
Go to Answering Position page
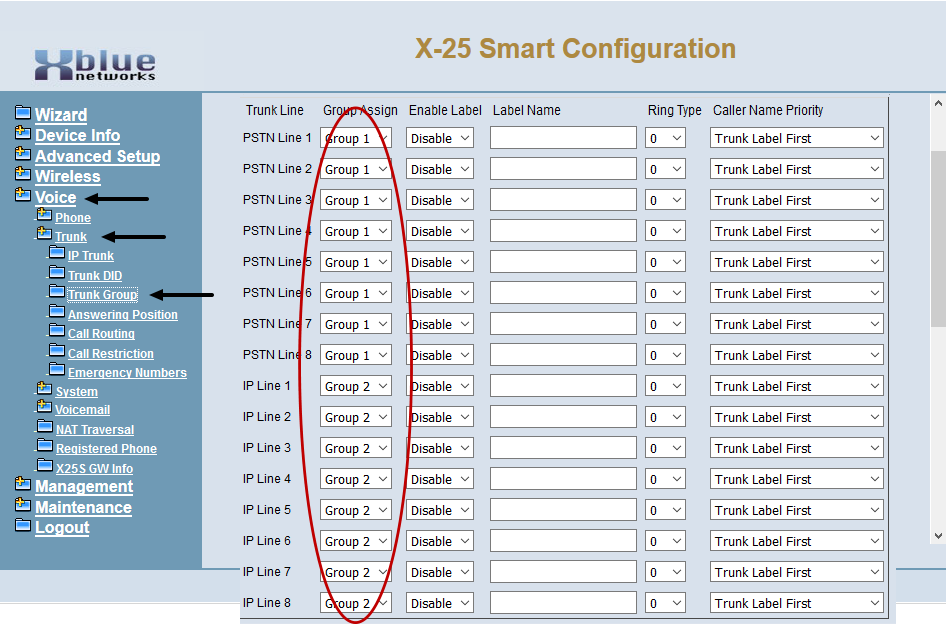point(122,314)
